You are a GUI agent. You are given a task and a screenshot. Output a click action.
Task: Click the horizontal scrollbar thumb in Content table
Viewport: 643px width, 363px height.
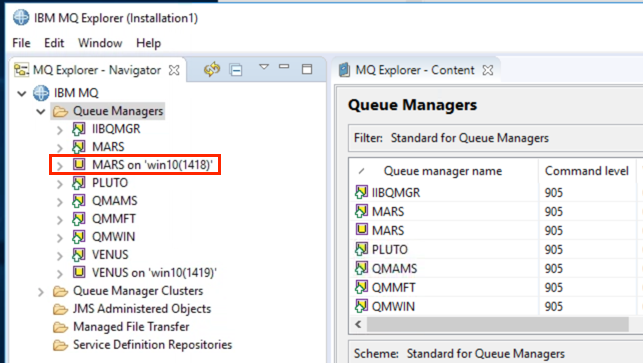497,324
